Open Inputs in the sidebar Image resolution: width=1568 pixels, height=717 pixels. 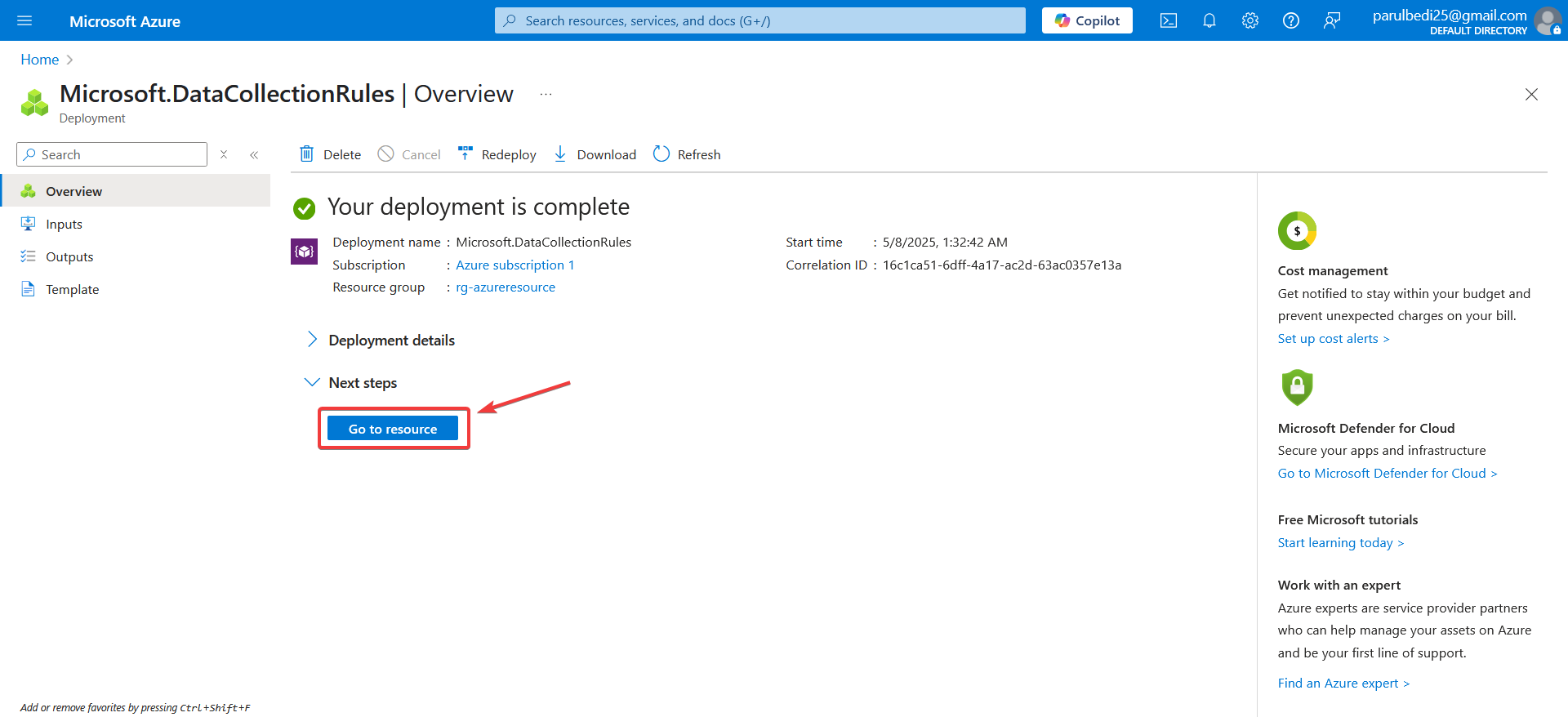point(136,224)
